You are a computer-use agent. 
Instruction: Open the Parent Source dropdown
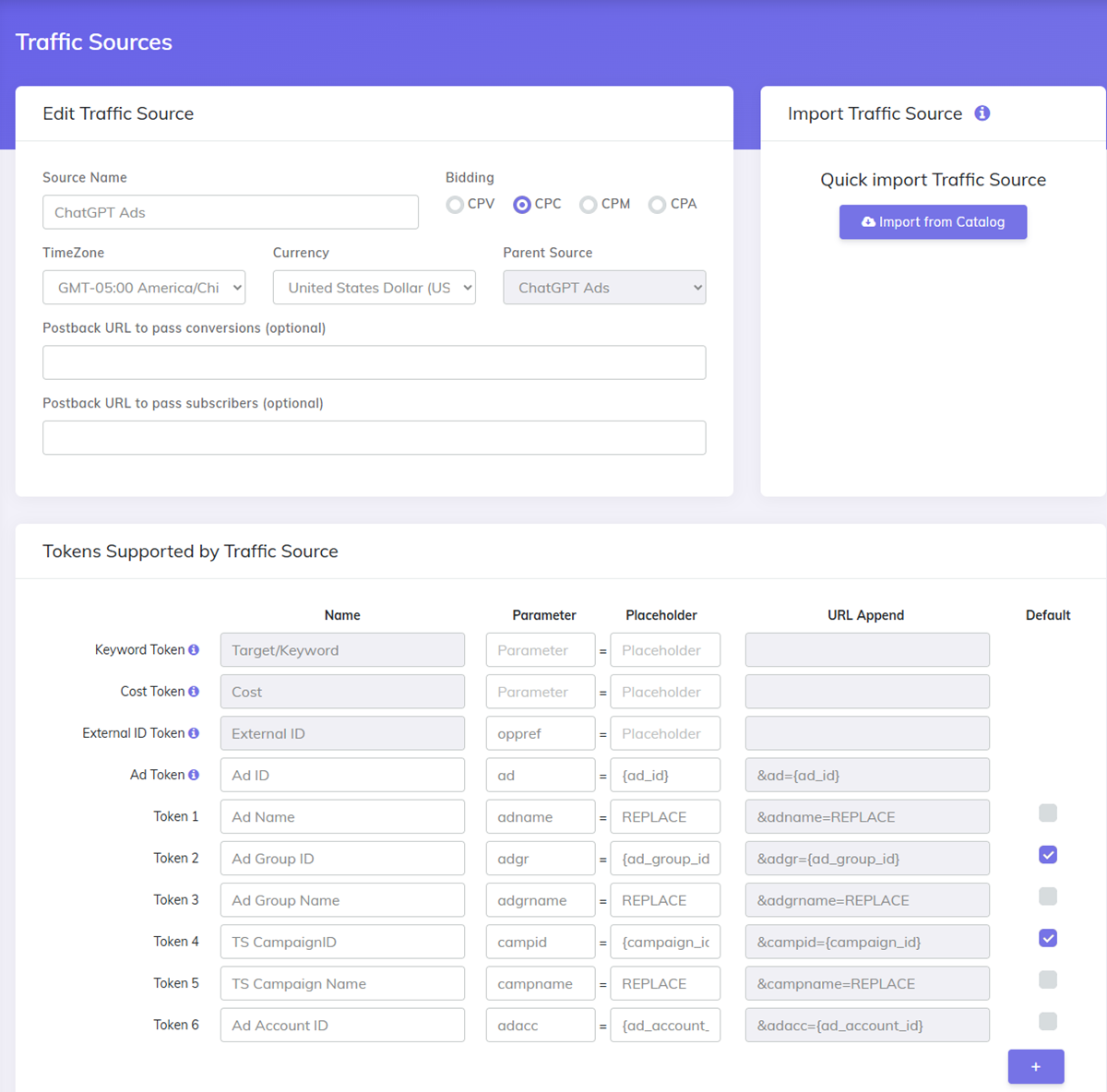(604, 288)
